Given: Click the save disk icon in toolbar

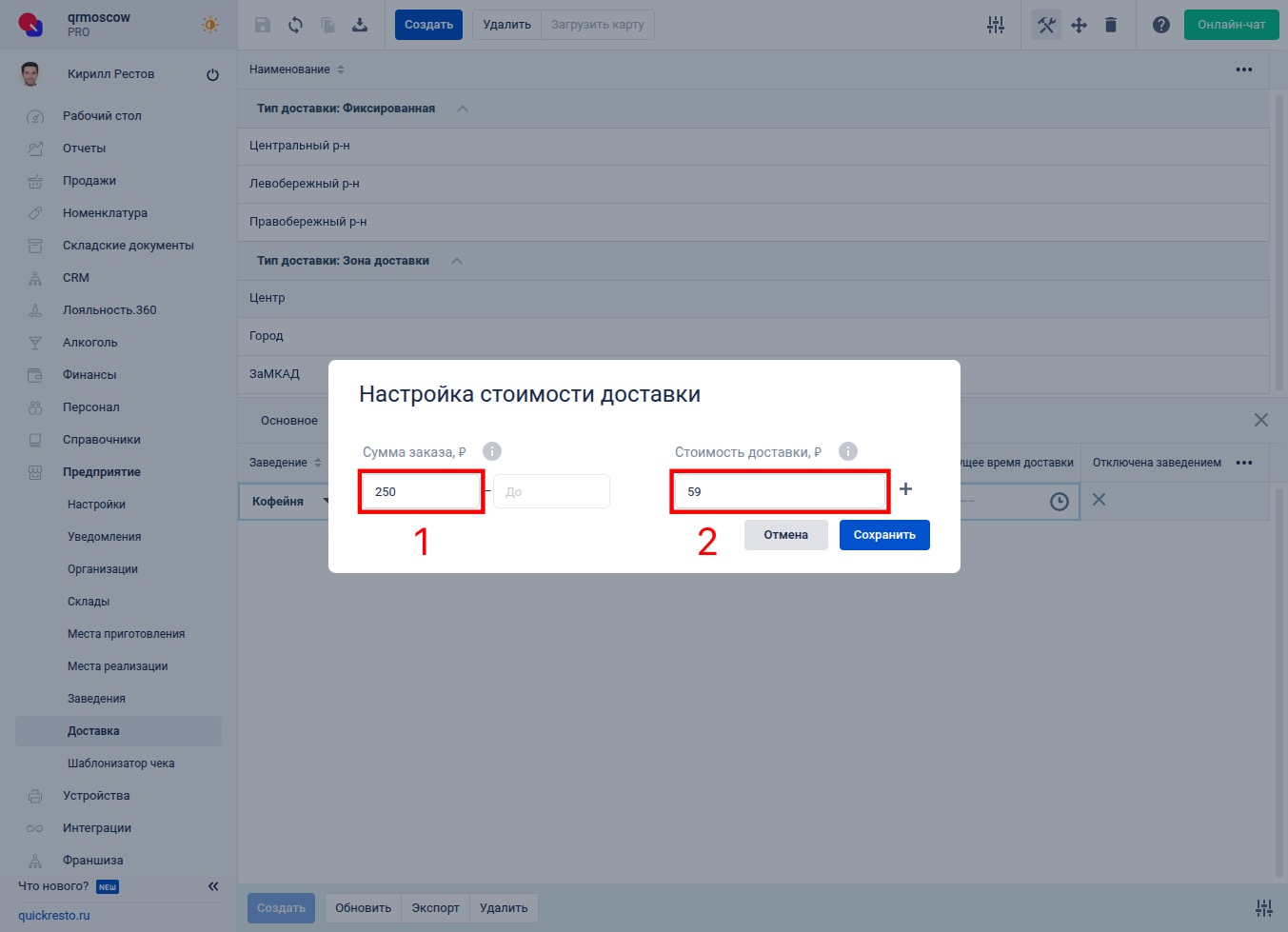Looking at the screenshot, I should pyautogui.click(x=263, y=25).
